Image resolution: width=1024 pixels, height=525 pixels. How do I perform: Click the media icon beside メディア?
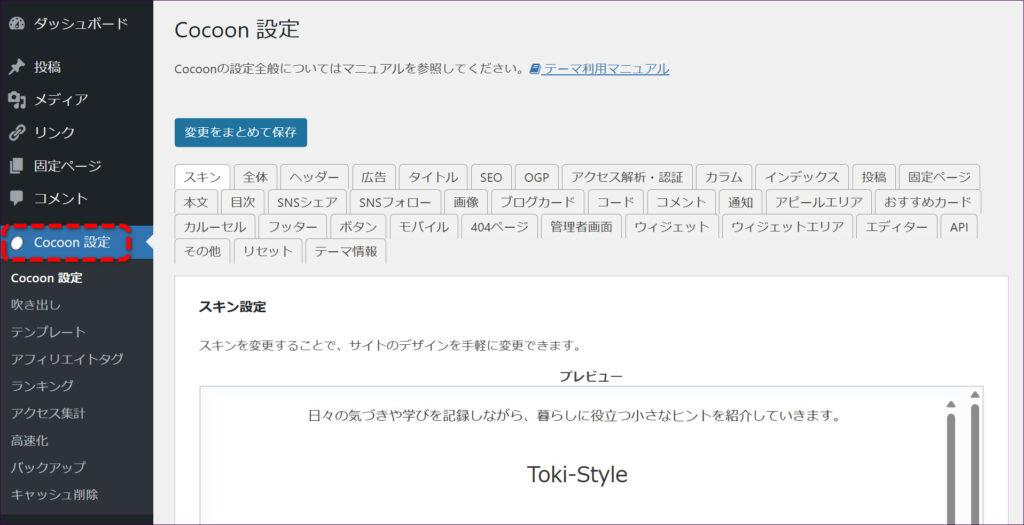pos(16,100)
